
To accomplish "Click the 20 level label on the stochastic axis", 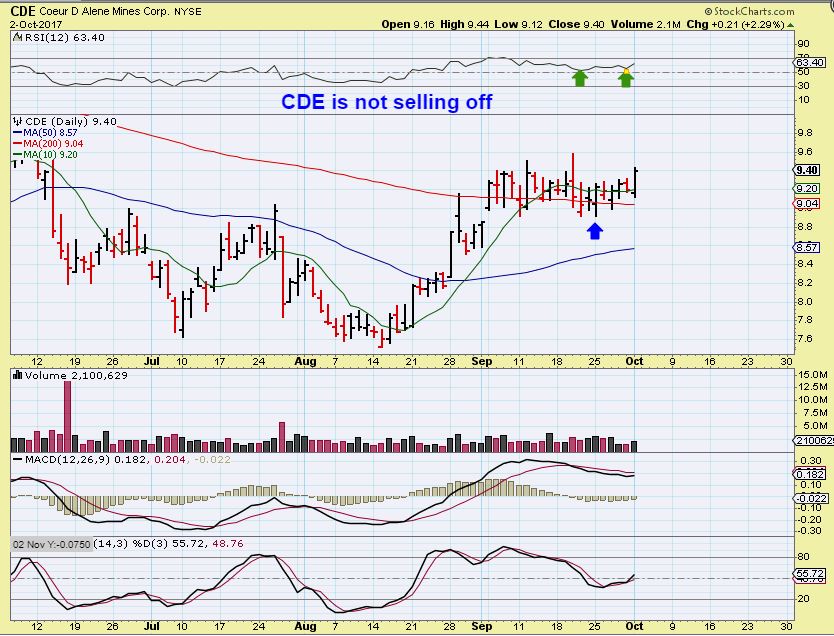I will coord(803,599).
